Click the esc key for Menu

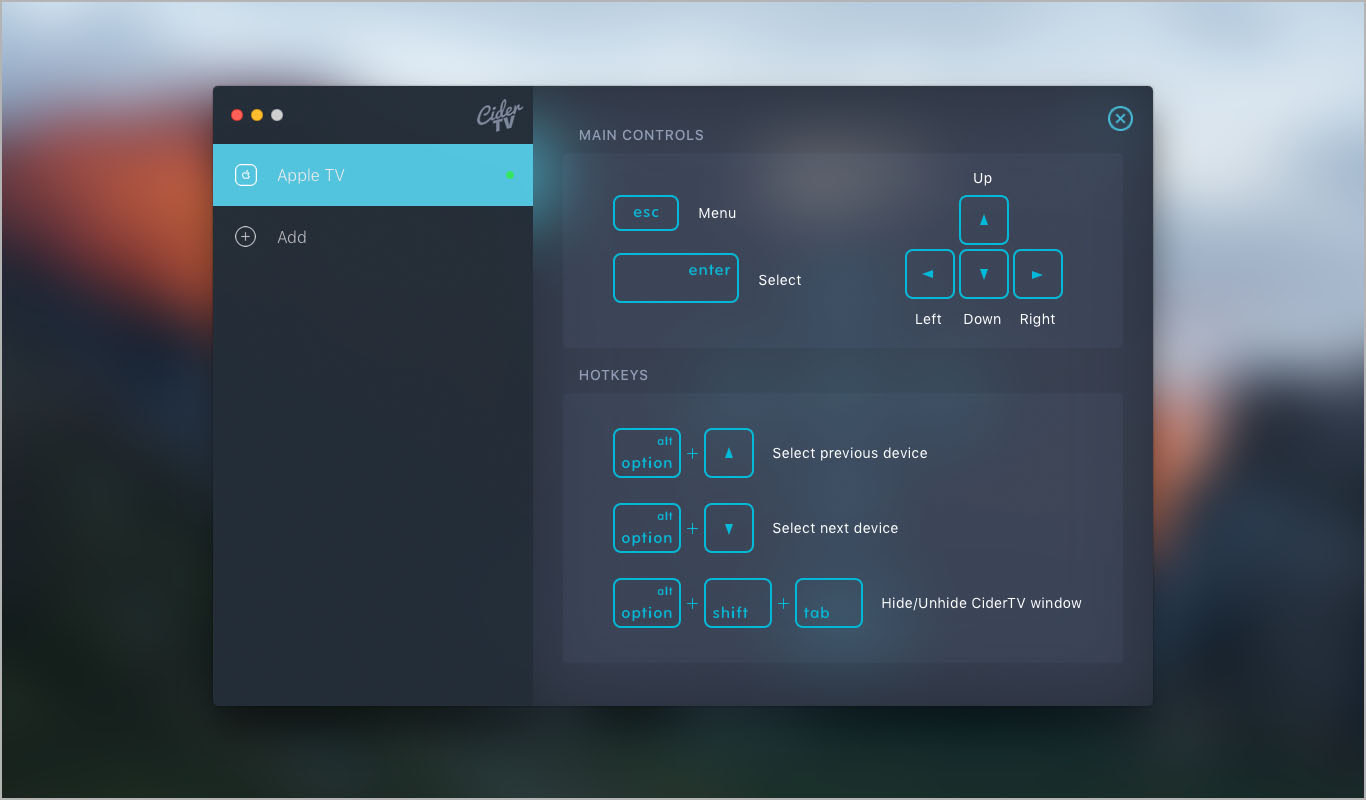[646, 213]
